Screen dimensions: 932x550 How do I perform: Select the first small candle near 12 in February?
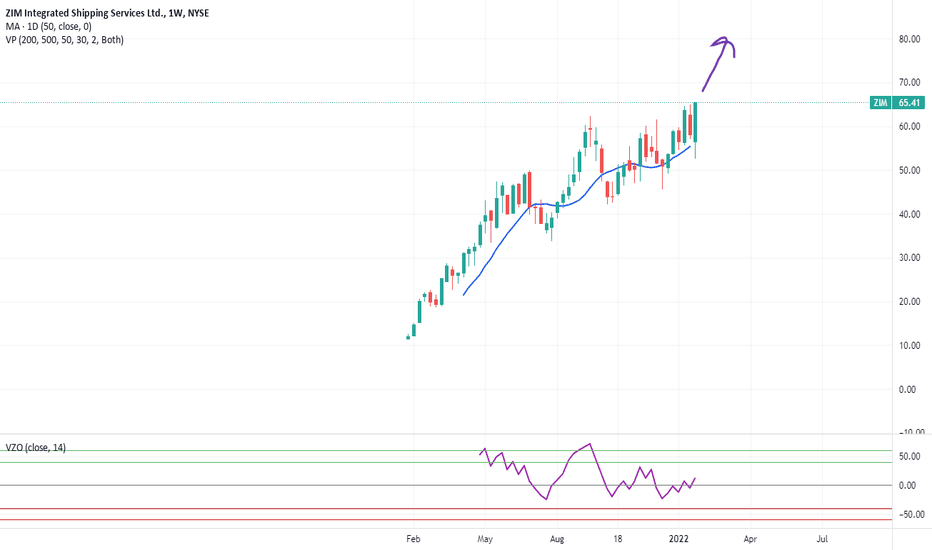pos(408,337)
